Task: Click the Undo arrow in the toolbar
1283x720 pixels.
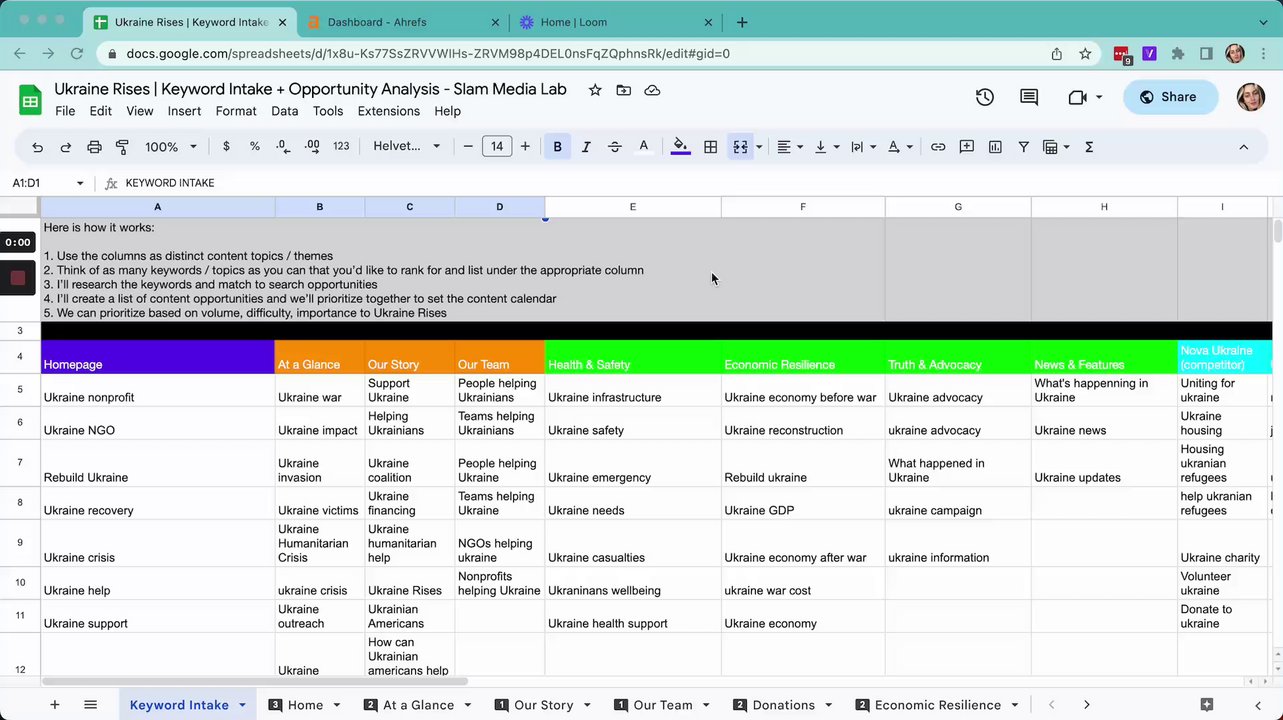Action: [x=37, y=147]
